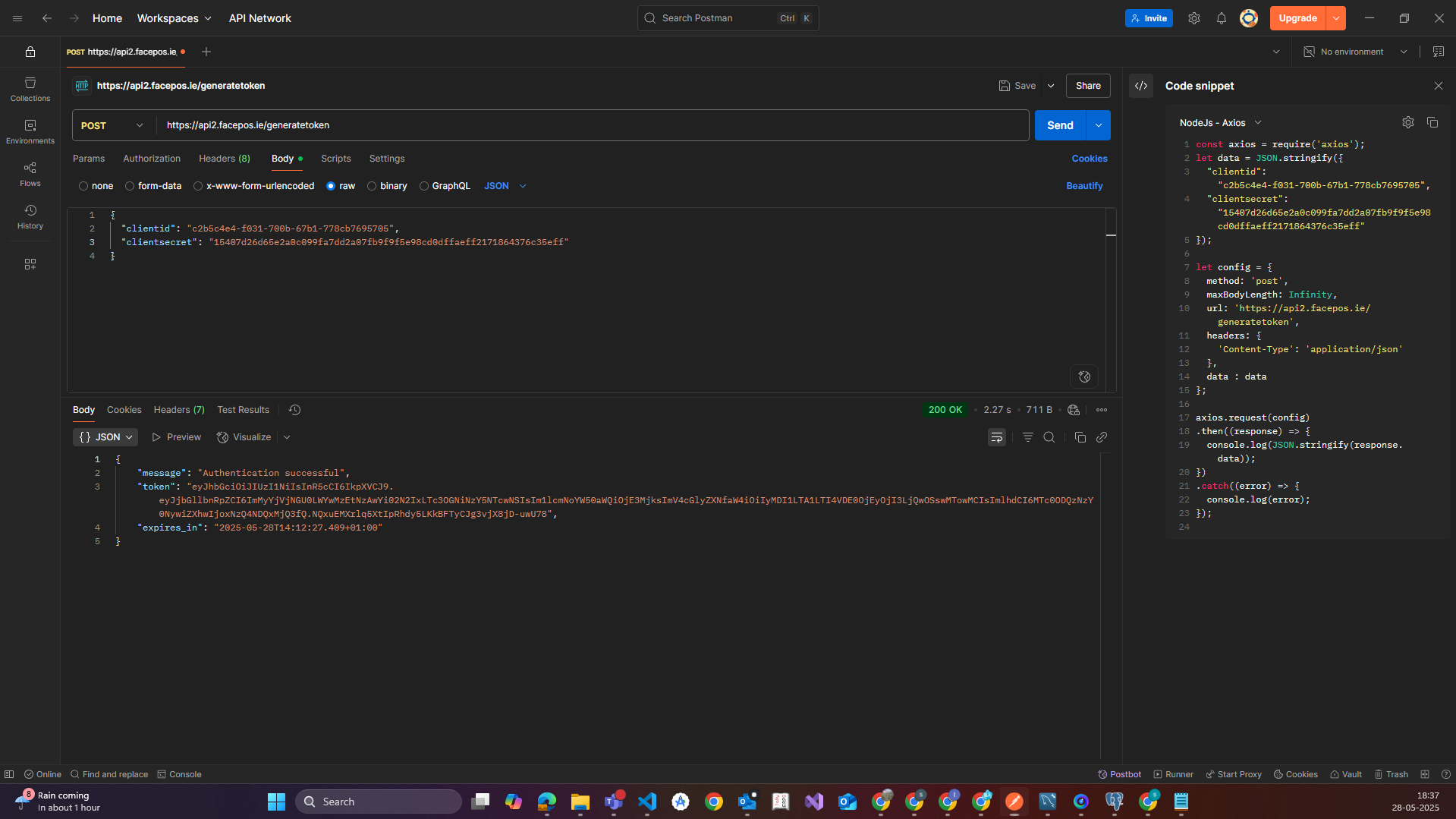The width and height of the screenshot is (1456, 819).
Task: Open Visual Studio Code from the taskbar
Action: coord(647,802)
